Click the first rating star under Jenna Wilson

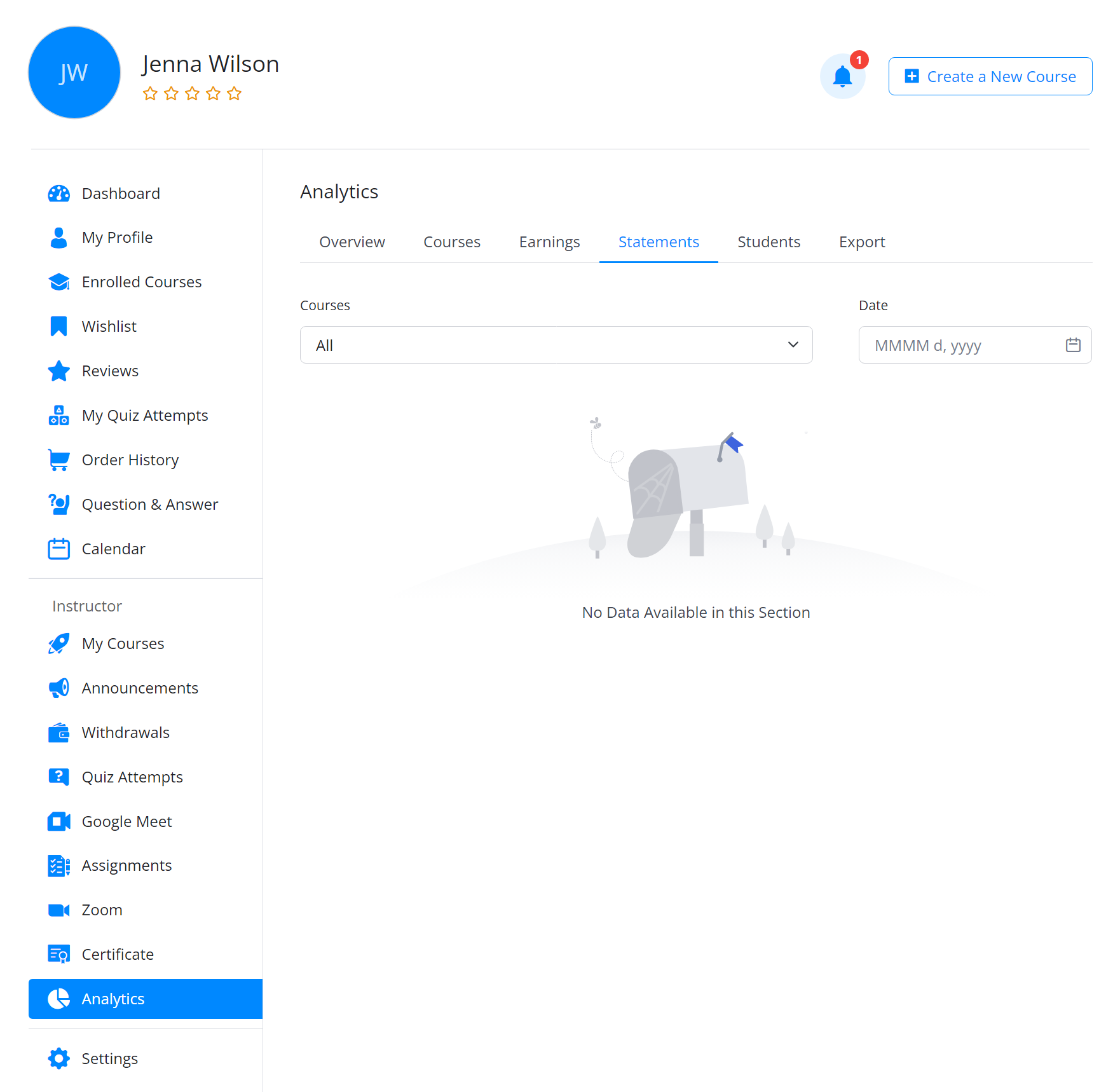(150, 94)
